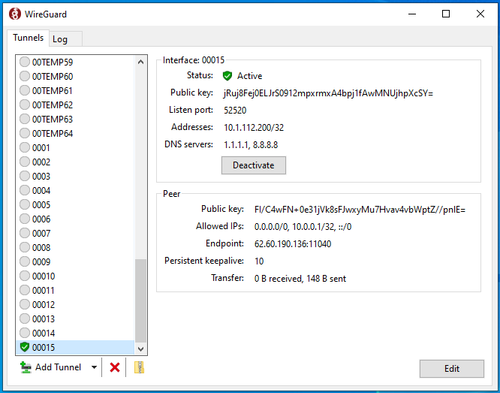Screen dimensions: 500x393
Task: Click the Add Tunnel button label
Action: point(58,367)
